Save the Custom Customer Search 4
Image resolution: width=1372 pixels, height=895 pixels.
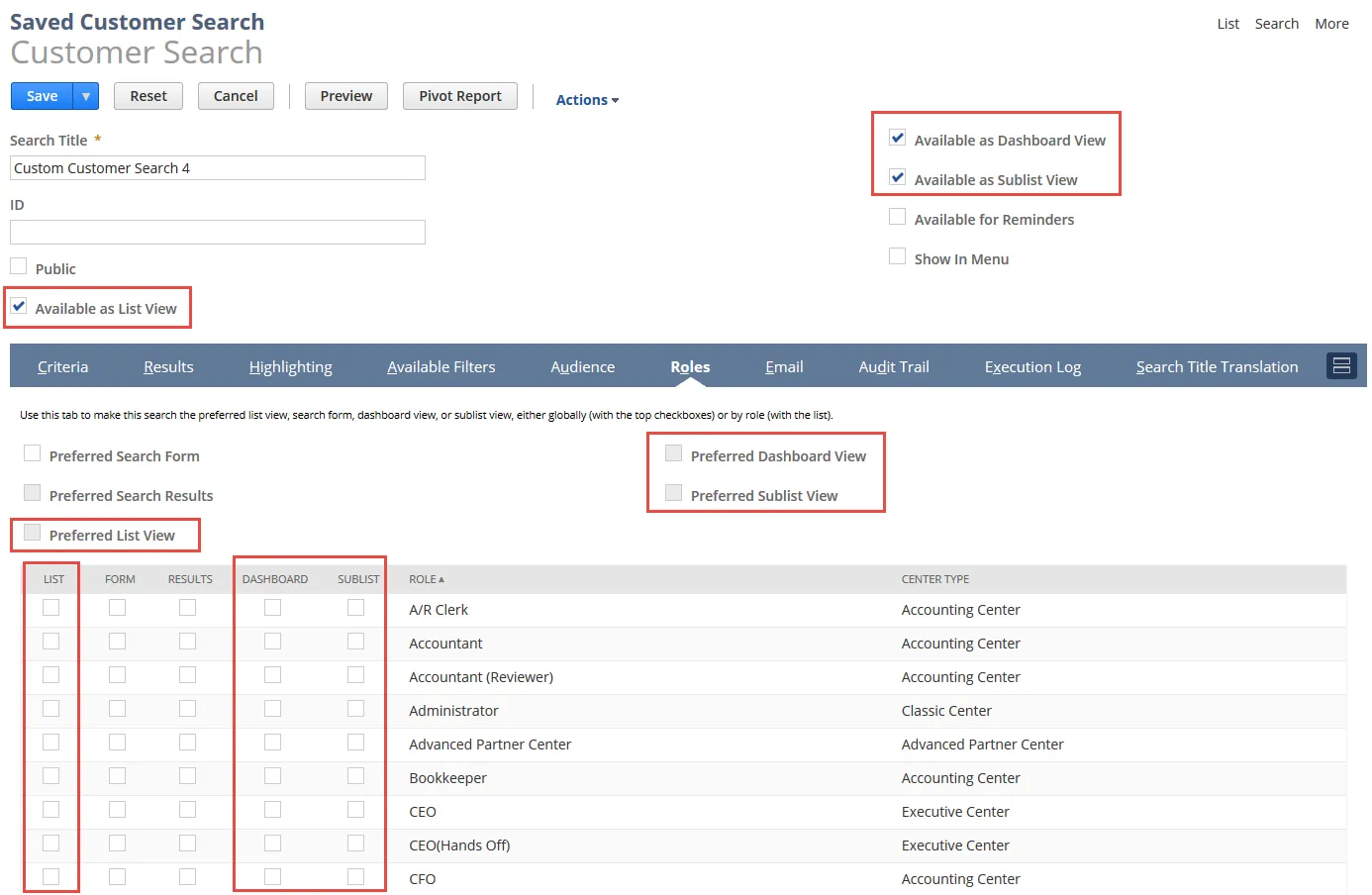(x=41, y=95)
